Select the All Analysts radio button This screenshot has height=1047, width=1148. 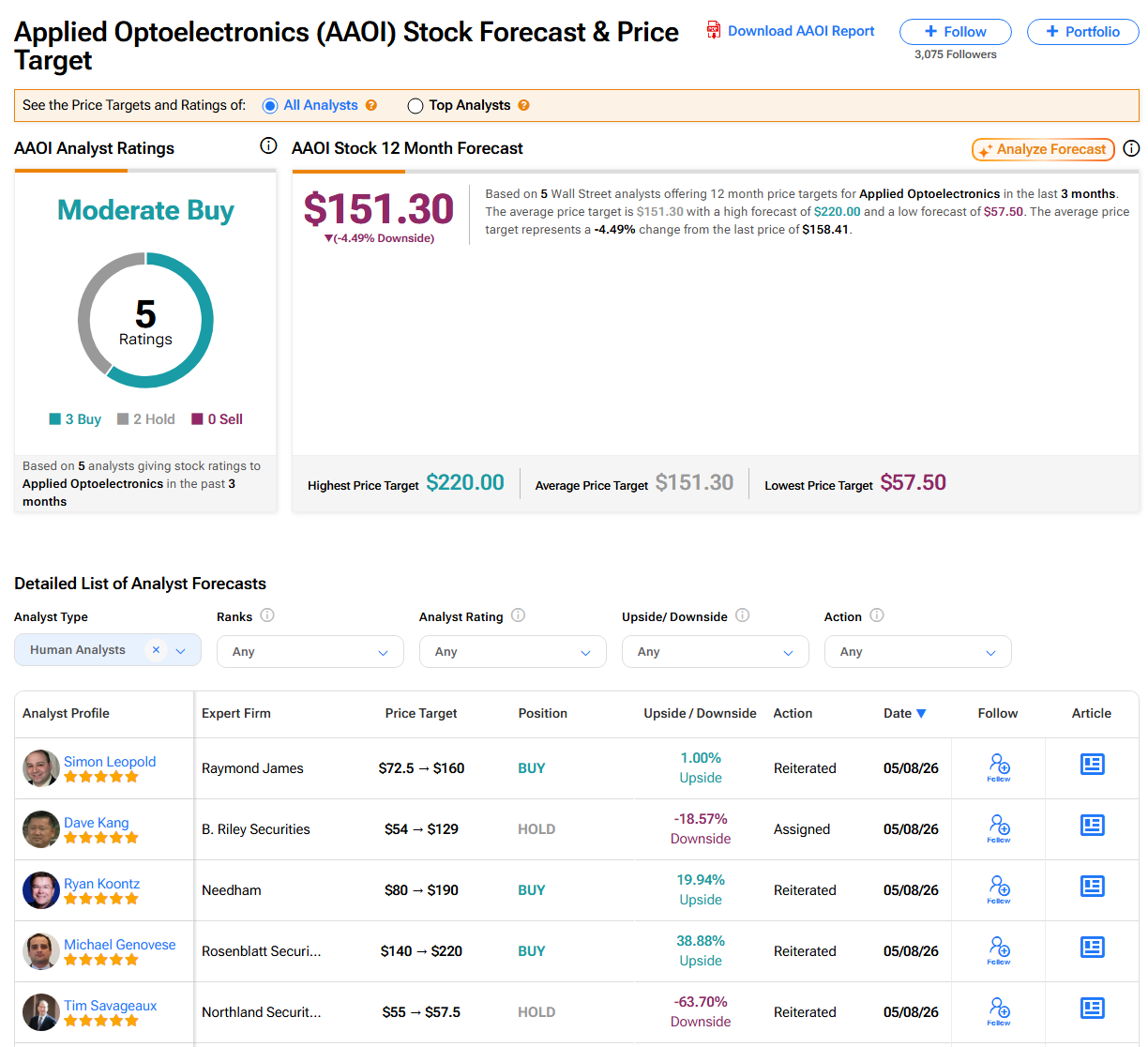[270, 106]
